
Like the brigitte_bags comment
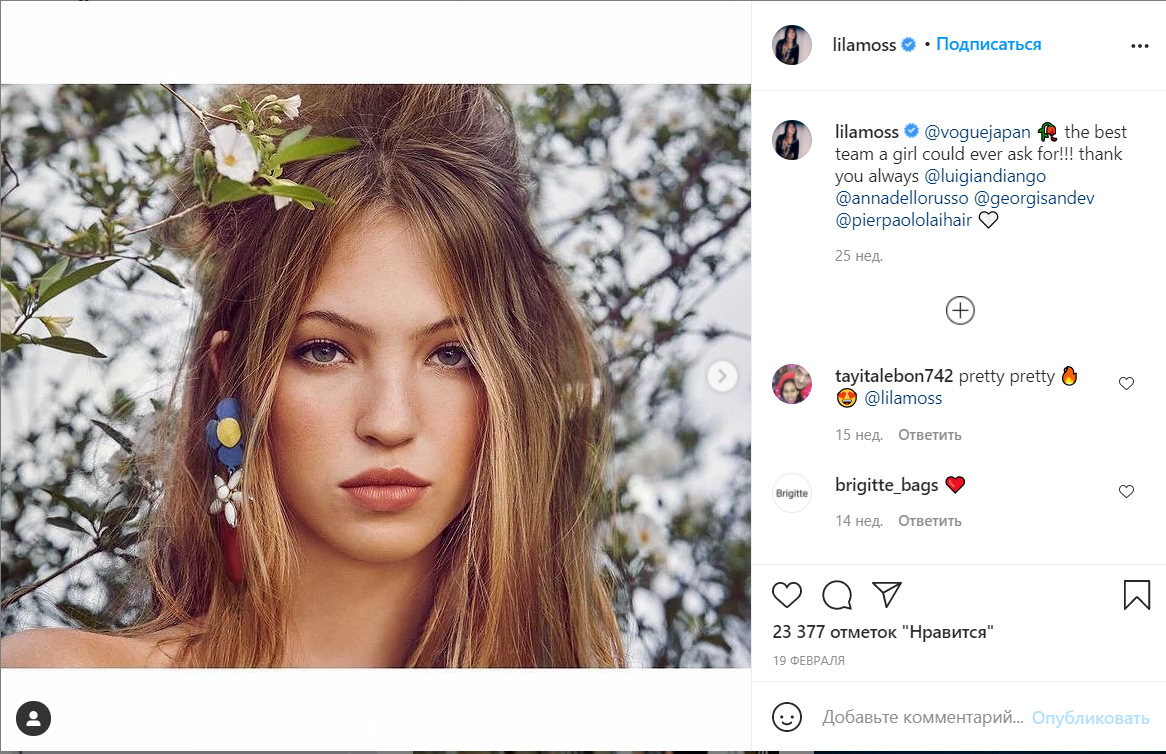click(1126, 491)
